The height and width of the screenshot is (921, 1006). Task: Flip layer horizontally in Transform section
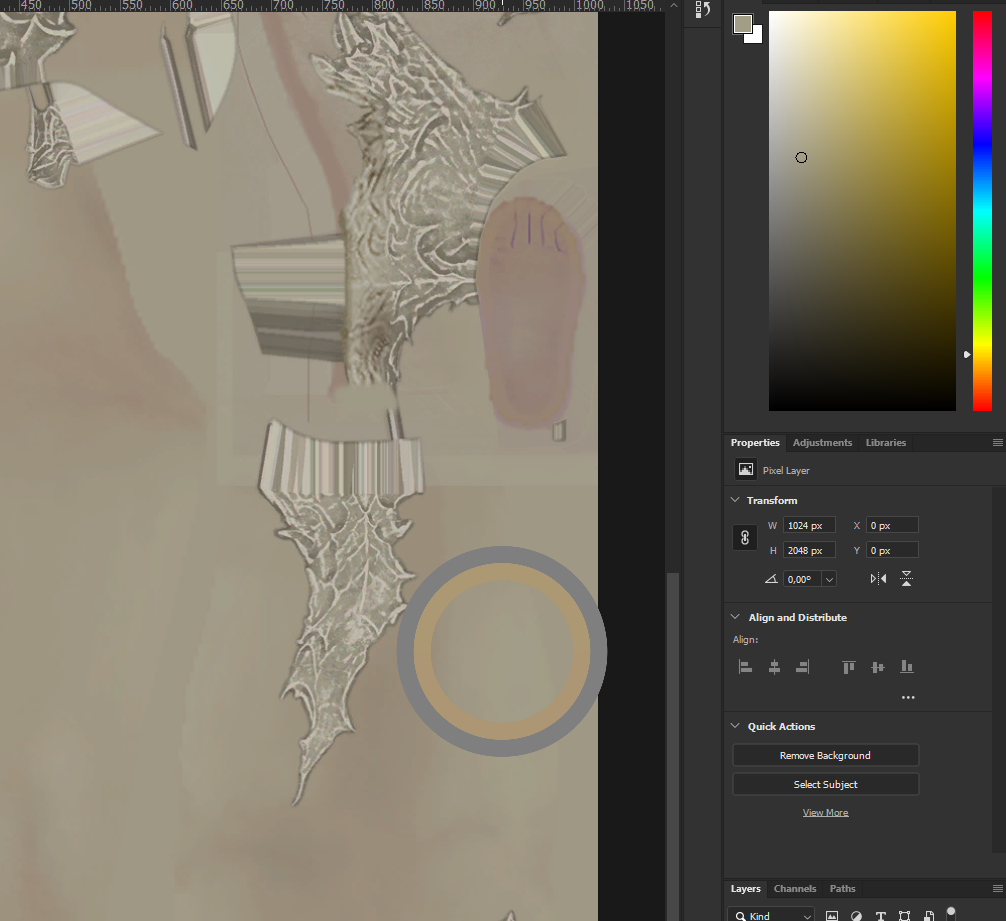coord(878,579)
